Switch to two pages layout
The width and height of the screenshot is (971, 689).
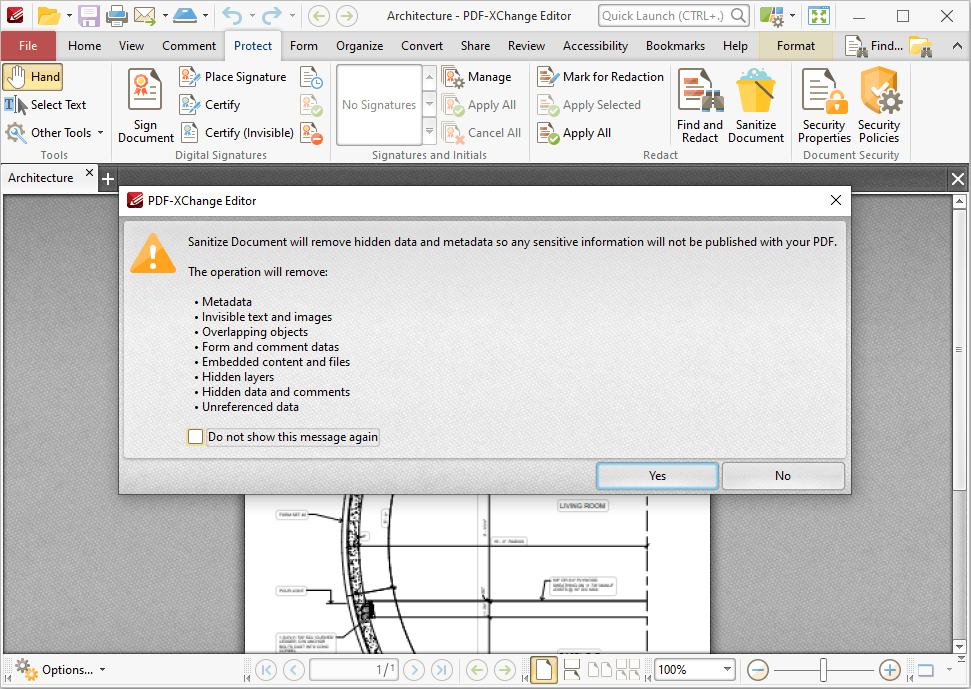pyautogui.click(x=599, y=670)
